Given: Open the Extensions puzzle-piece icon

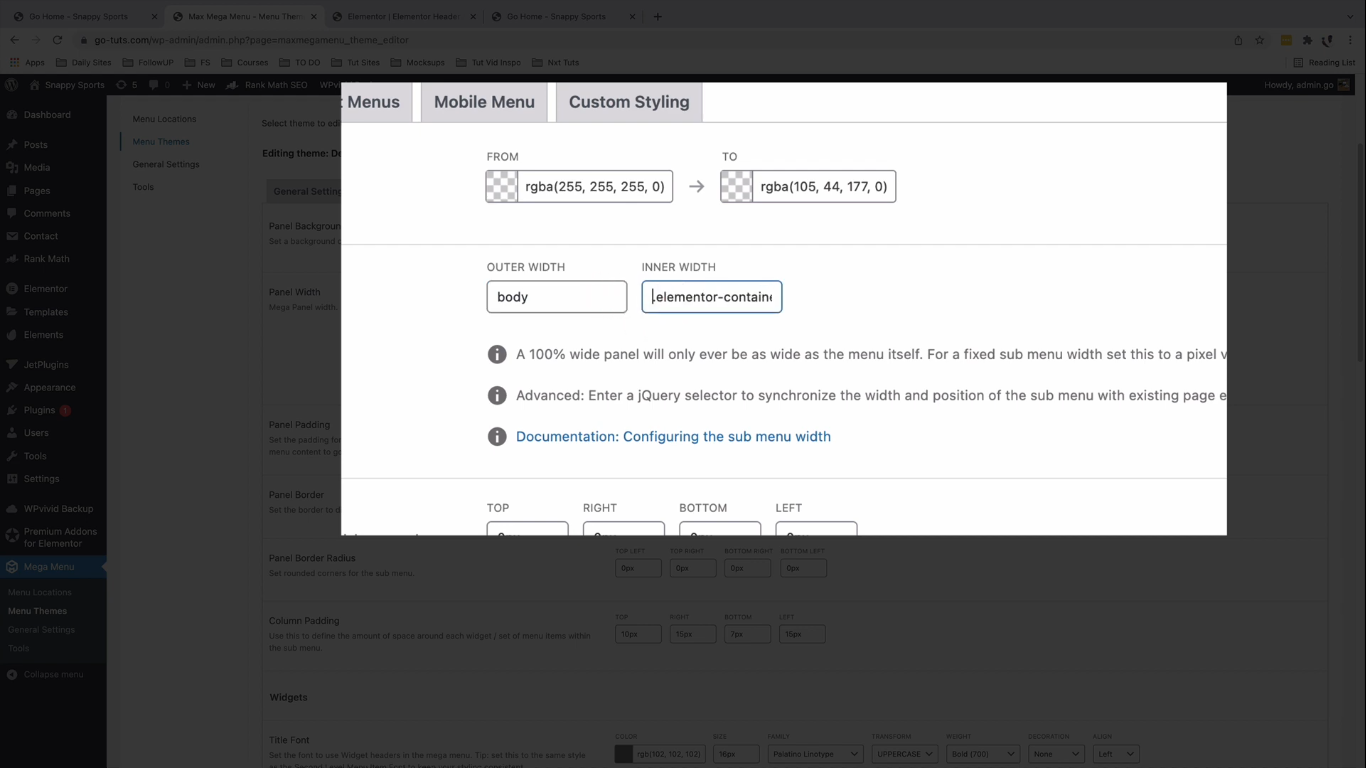Looking at the screenshot, I should click(x=1307, y=40).
